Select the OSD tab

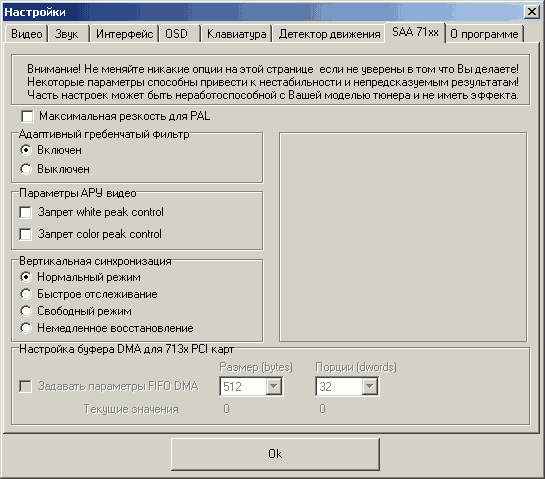(x=179, y=34)
